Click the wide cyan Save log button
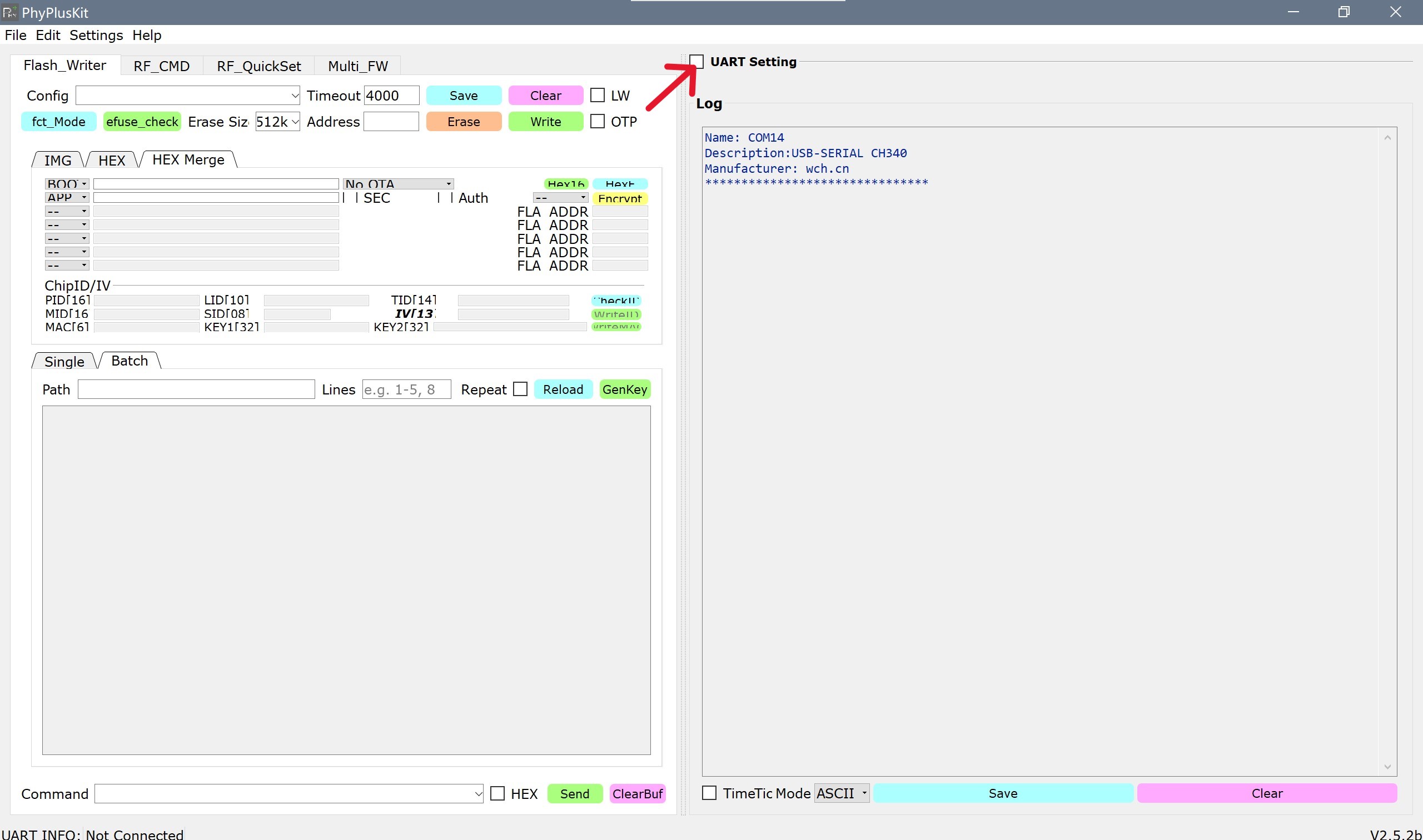Screen dimensions: 1423x840 [1002, 792]
